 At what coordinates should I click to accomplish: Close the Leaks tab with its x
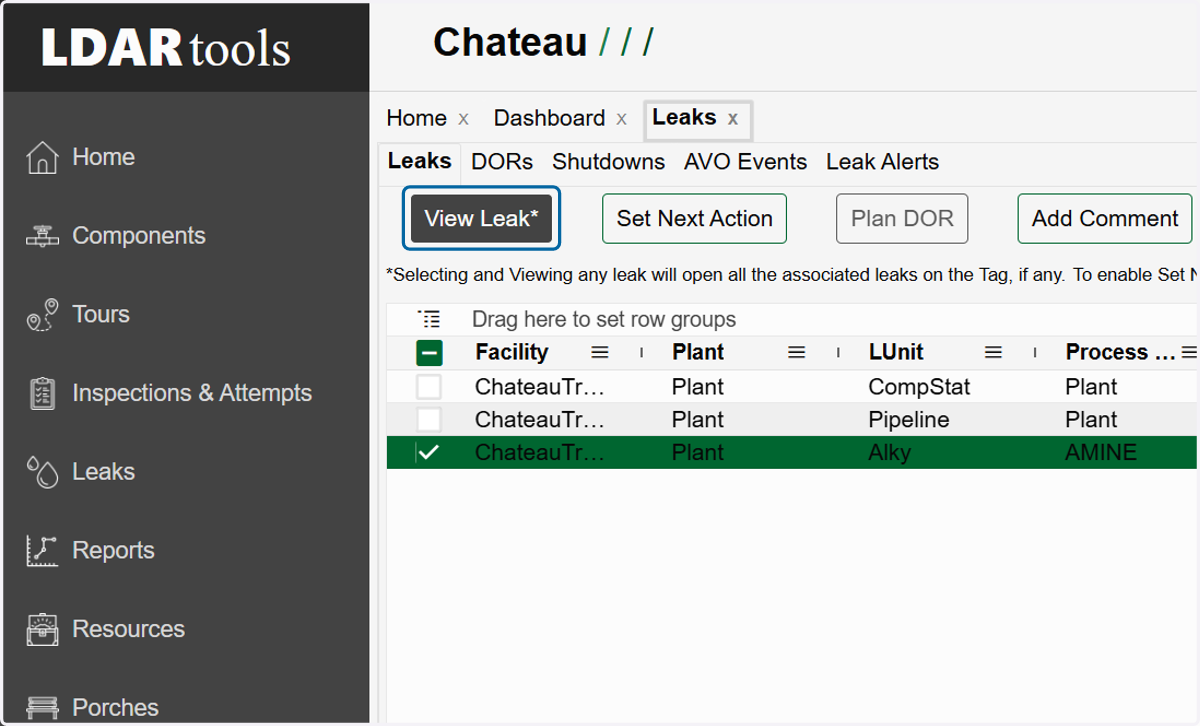coord(733,119)
